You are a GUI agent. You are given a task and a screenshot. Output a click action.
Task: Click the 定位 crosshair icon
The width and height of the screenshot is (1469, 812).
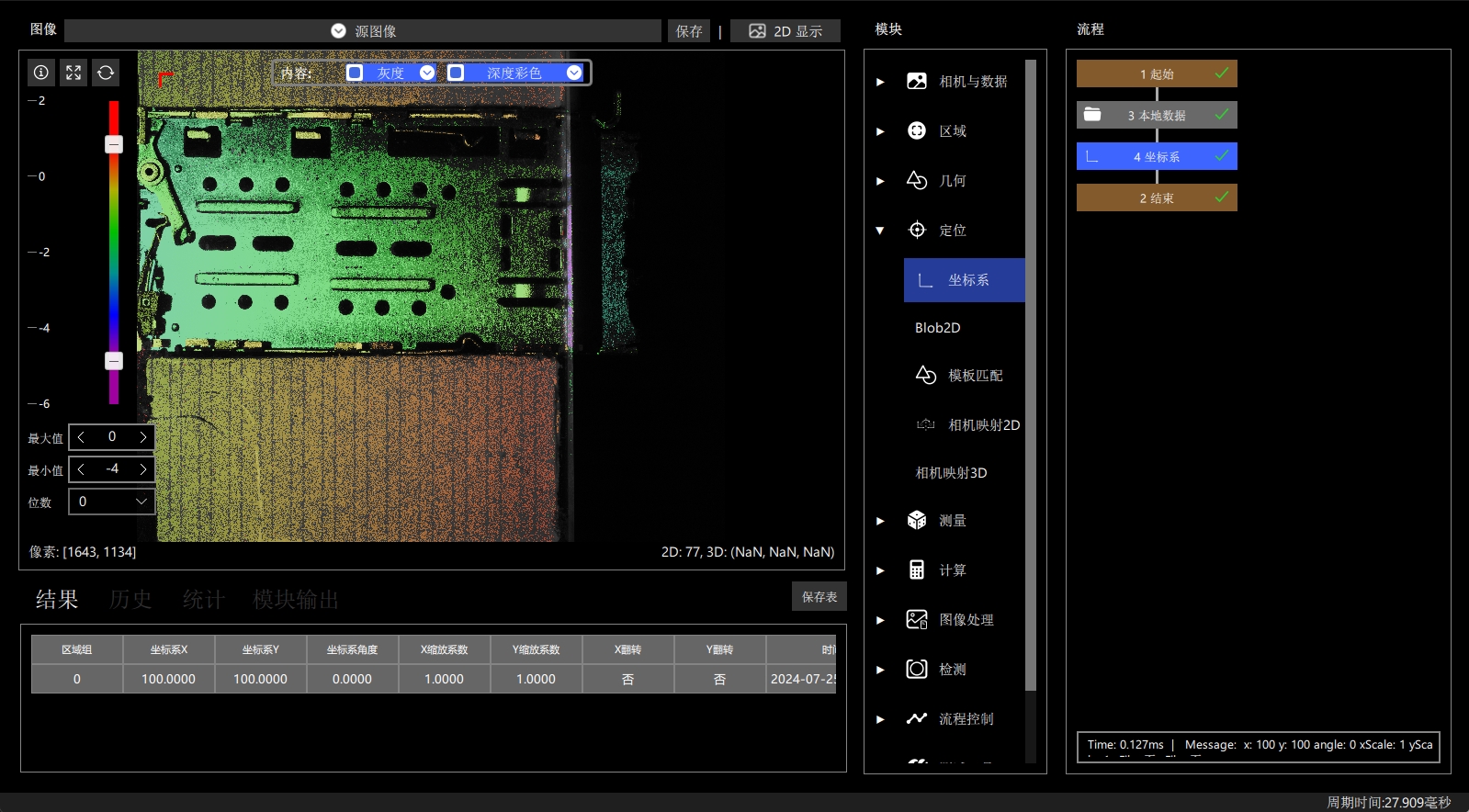(917, 230)
